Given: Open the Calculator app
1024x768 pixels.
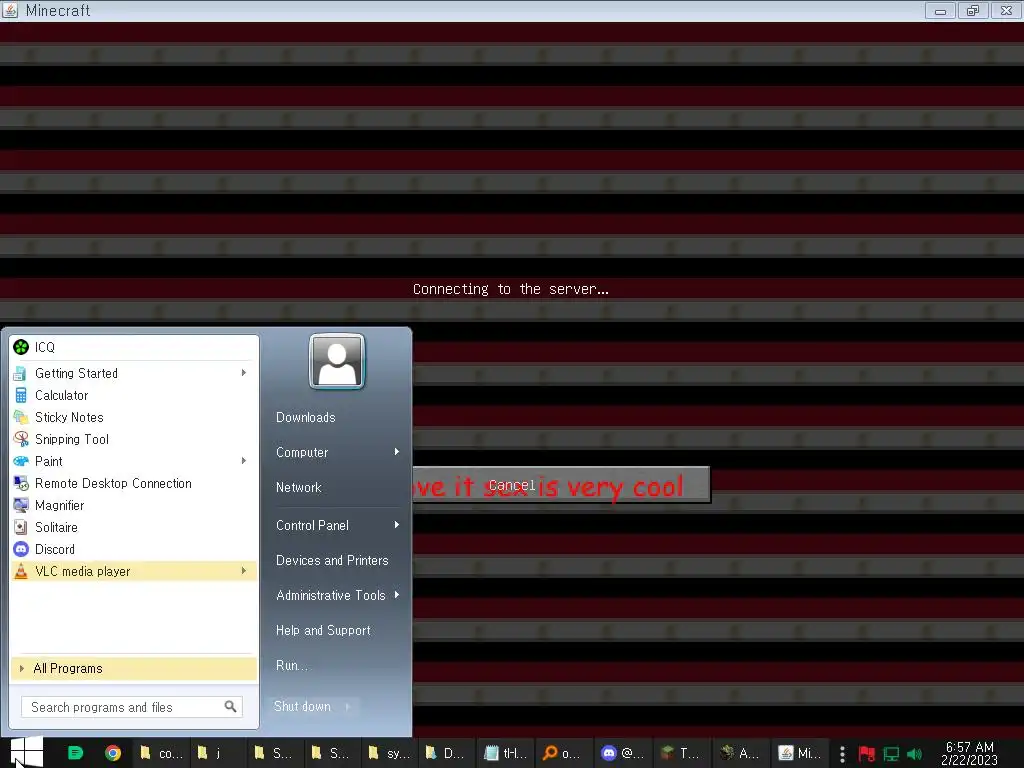Looking at the screenshot, I should click(134, 395).
